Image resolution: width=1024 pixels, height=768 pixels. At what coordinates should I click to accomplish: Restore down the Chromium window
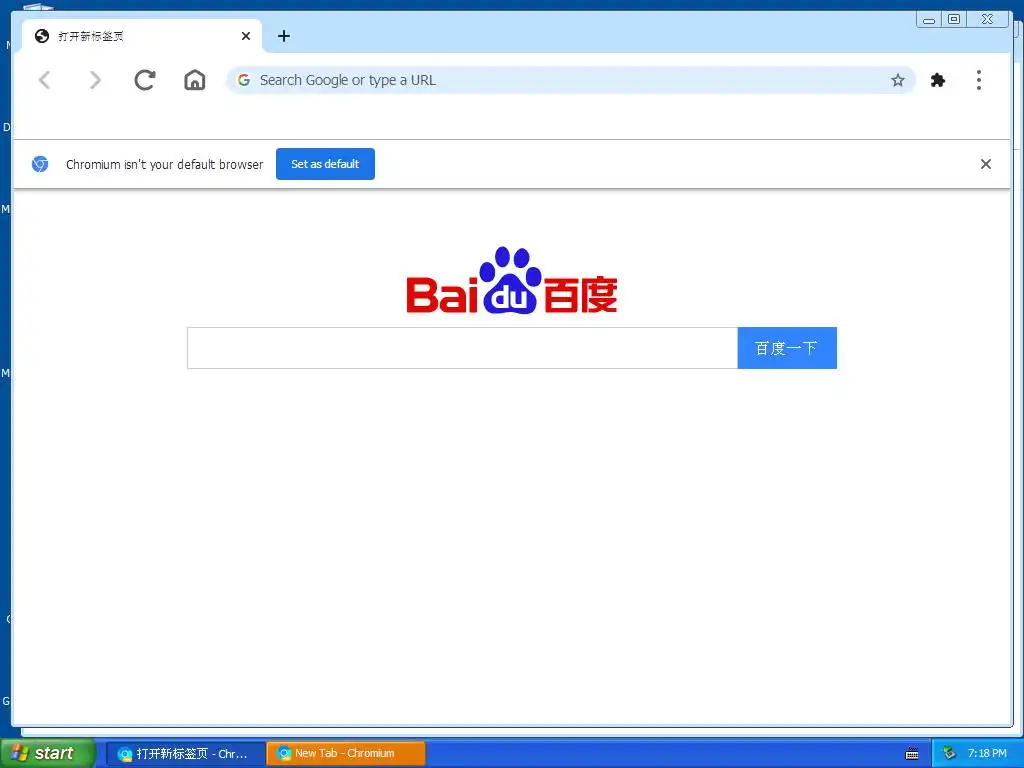click(954, 19)
